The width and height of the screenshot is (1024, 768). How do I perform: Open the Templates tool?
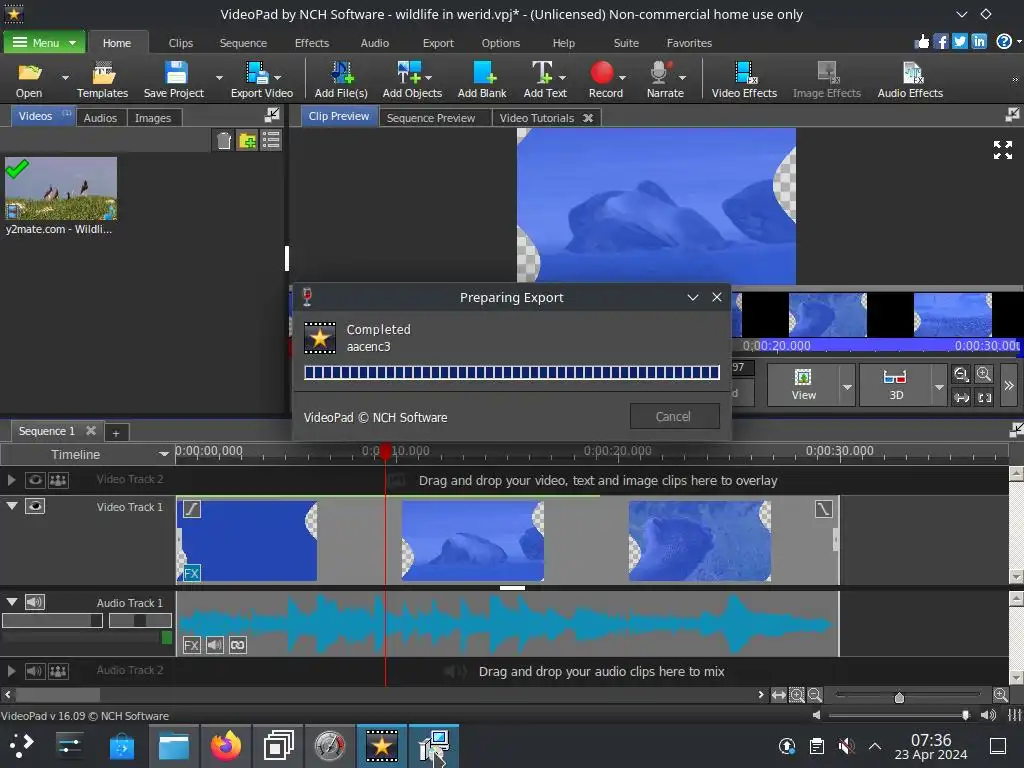point(103,80)
